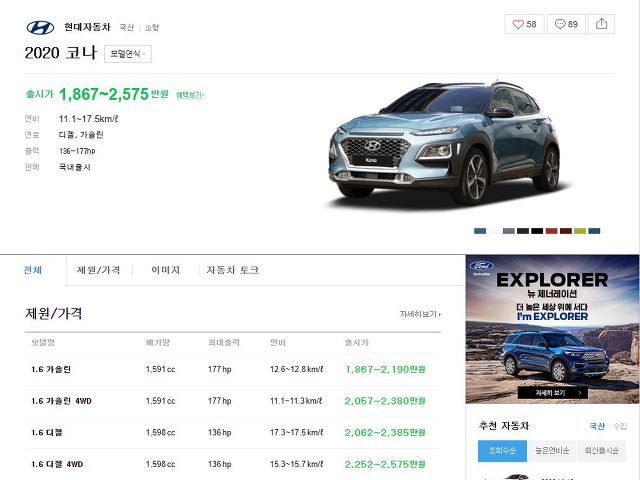Pick the lime green car color swatch
The width and height of the screenshot is (640, 480).
coord(580,231)
